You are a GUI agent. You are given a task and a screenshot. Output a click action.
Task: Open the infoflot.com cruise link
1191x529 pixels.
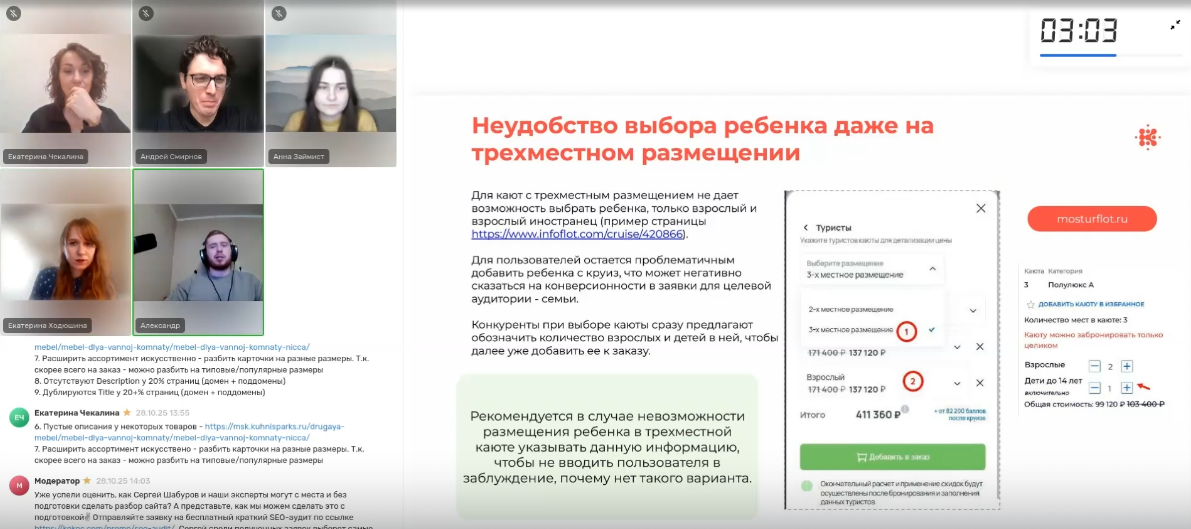[x=578, y=234]
